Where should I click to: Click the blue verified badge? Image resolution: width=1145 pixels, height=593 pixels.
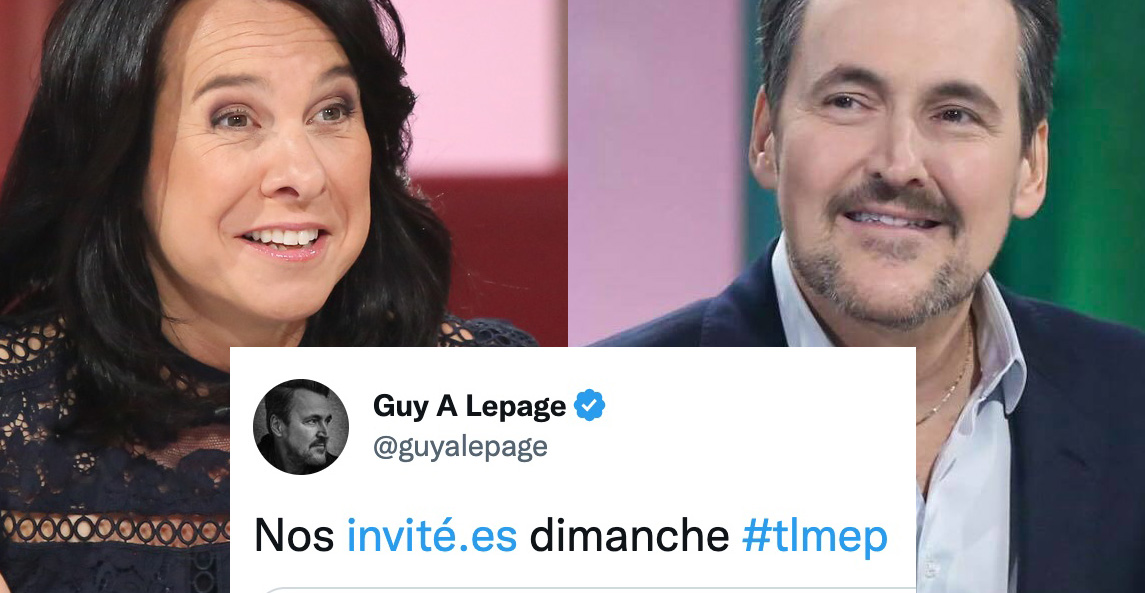pos(589,405)
